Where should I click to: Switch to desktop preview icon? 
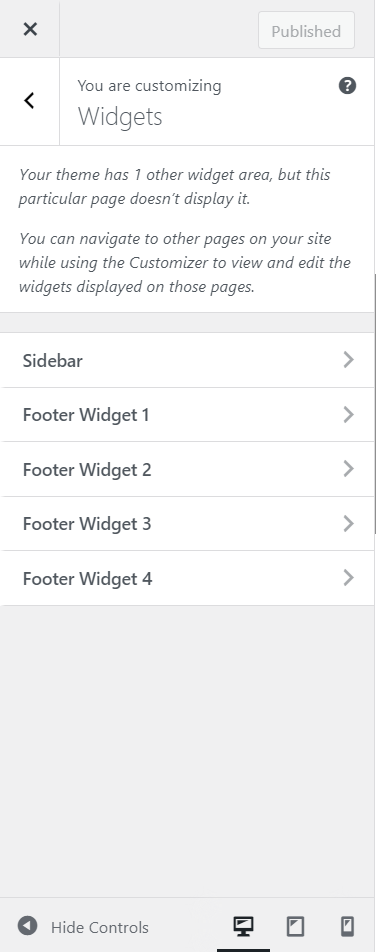pyautogui.click(x=243, y=926)
